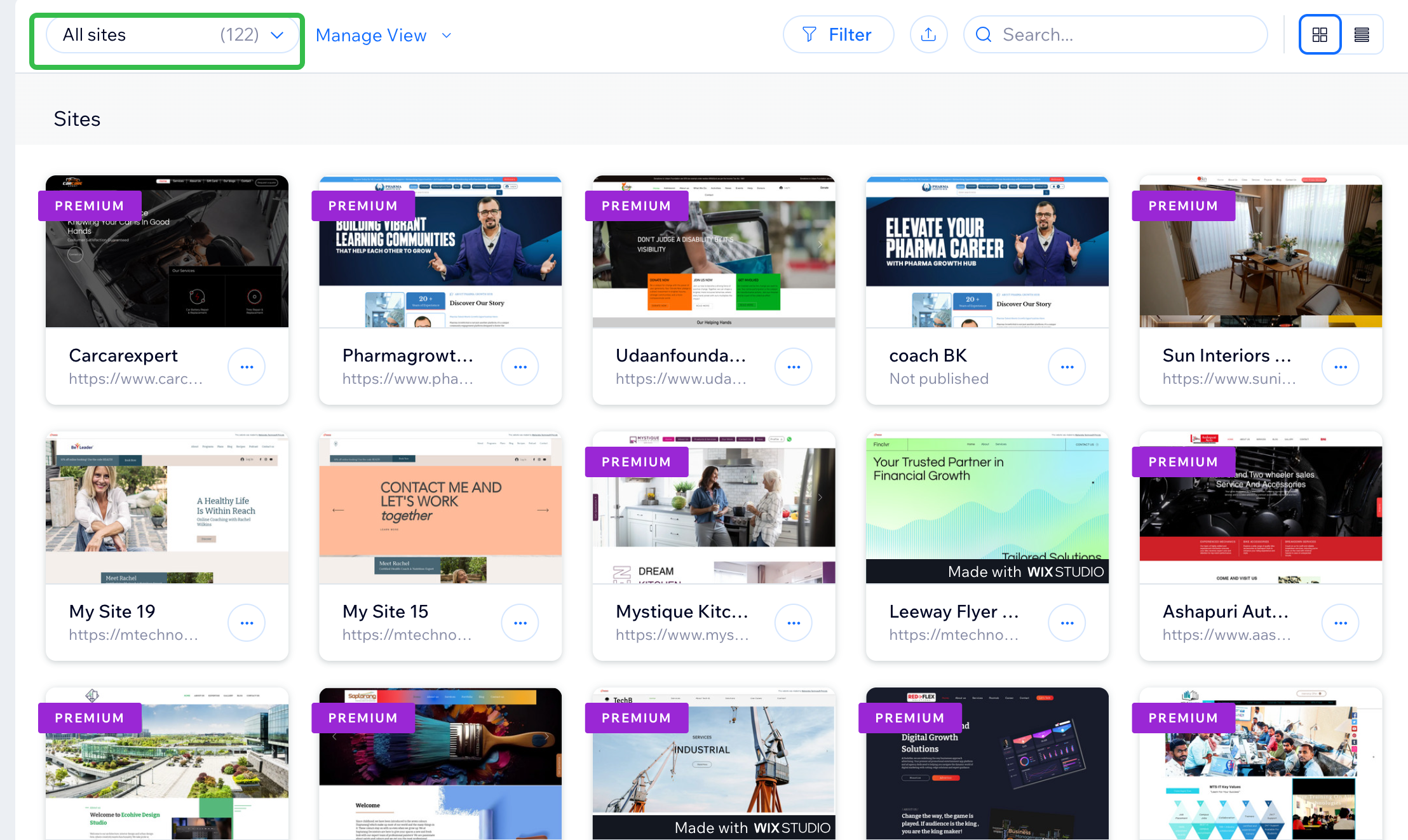Open more actions for My Site 19
The width and height of the screenshot is (1408, 840).
[247, 623]
